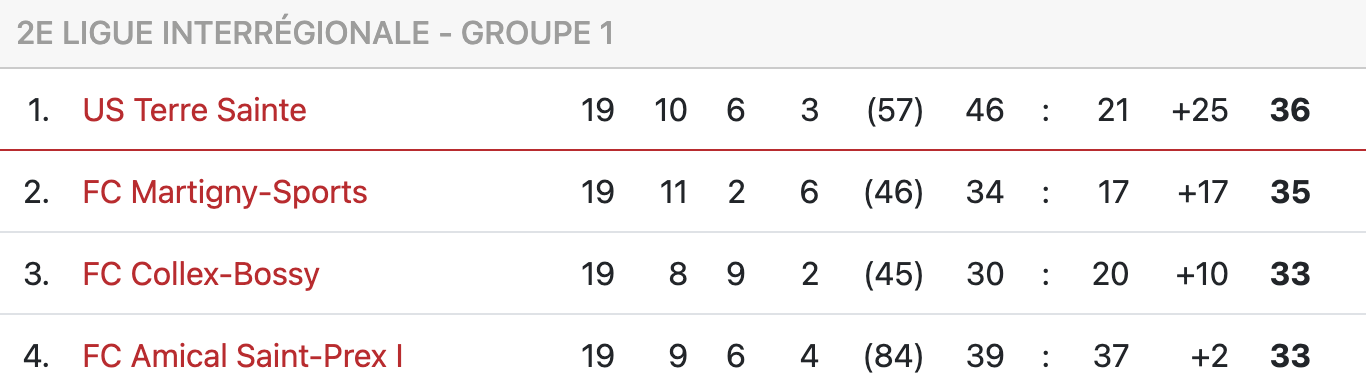The height and width of the screenshot is (392, 1366).
Task: Select US Terre Sainte's 36 points total
Action: click(x=1290, y=109)
